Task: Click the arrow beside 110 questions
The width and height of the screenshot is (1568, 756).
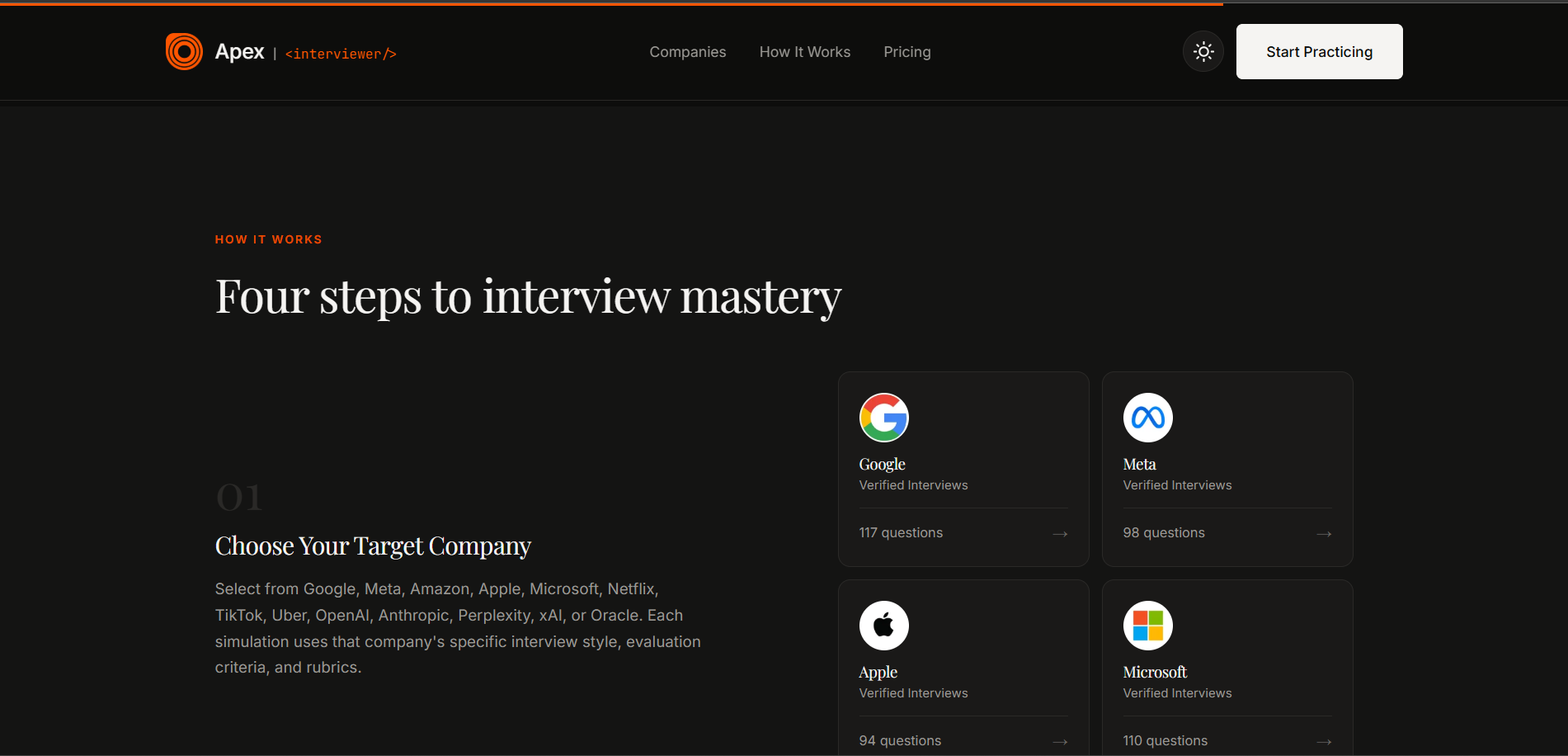Action: 1324,742
